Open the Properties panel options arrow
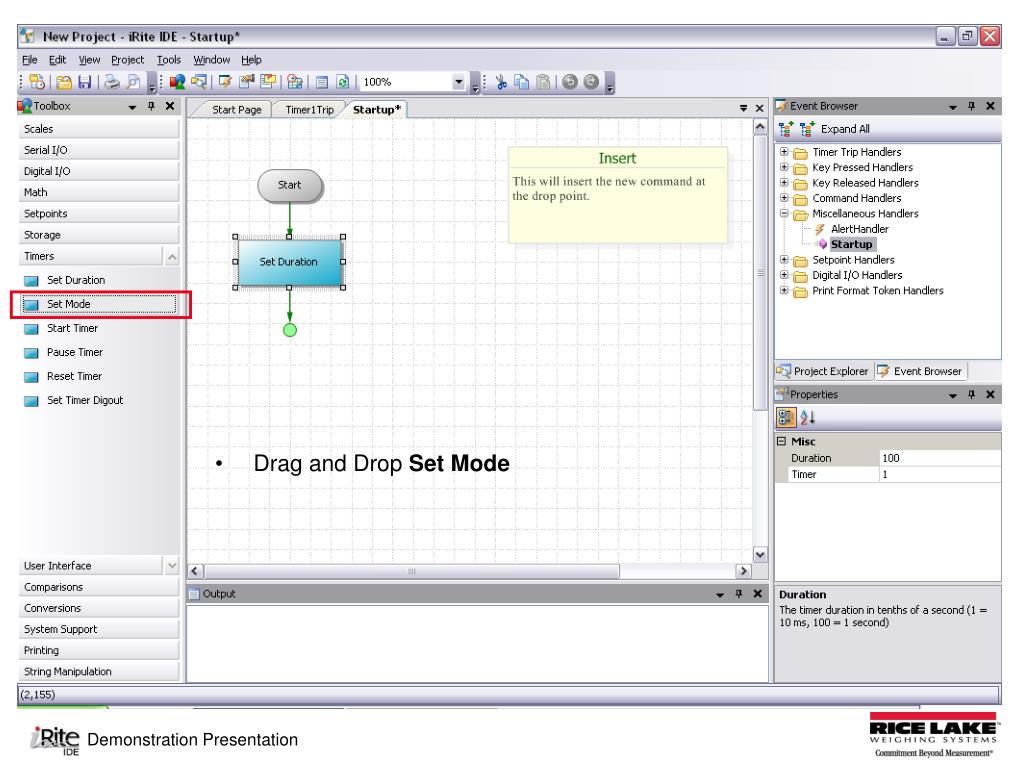 (953, 395)
